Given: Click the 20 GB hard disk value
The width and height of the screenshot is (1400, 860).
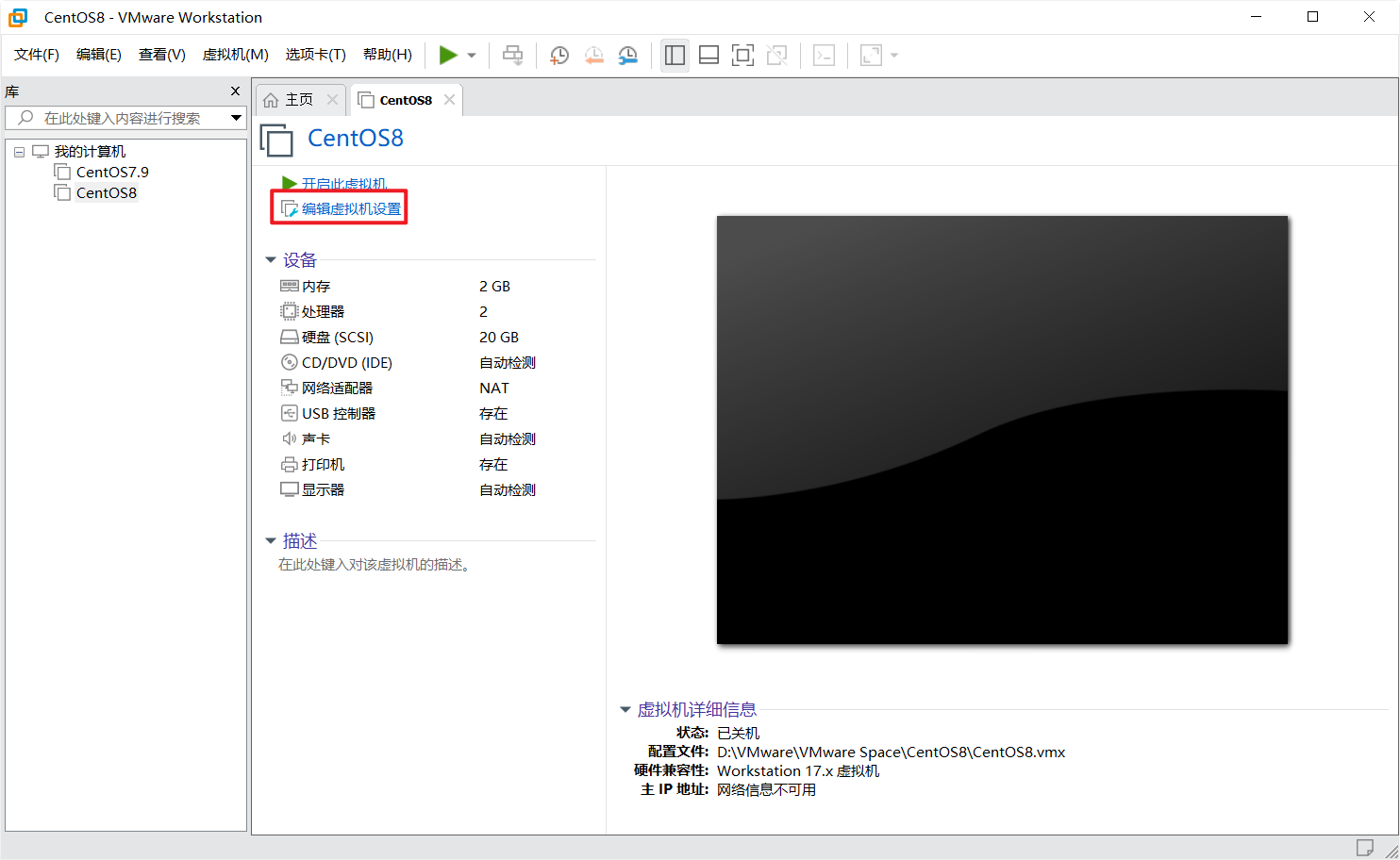Looking at the screenshot, I should [x=499, y=338].
